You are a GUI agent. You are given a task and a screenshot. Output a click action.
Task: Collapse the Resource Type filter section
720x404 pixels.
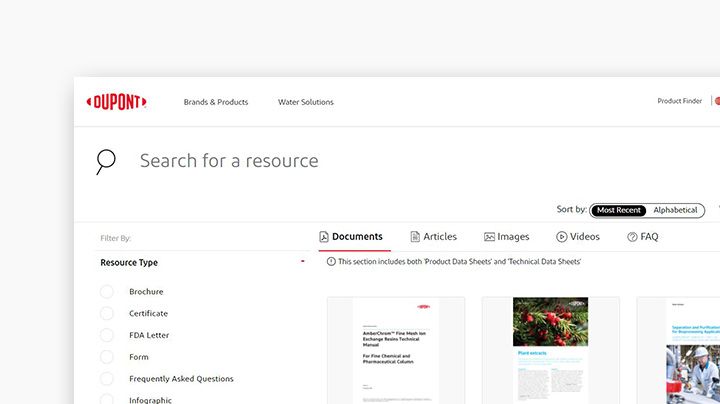coord(303,261)
